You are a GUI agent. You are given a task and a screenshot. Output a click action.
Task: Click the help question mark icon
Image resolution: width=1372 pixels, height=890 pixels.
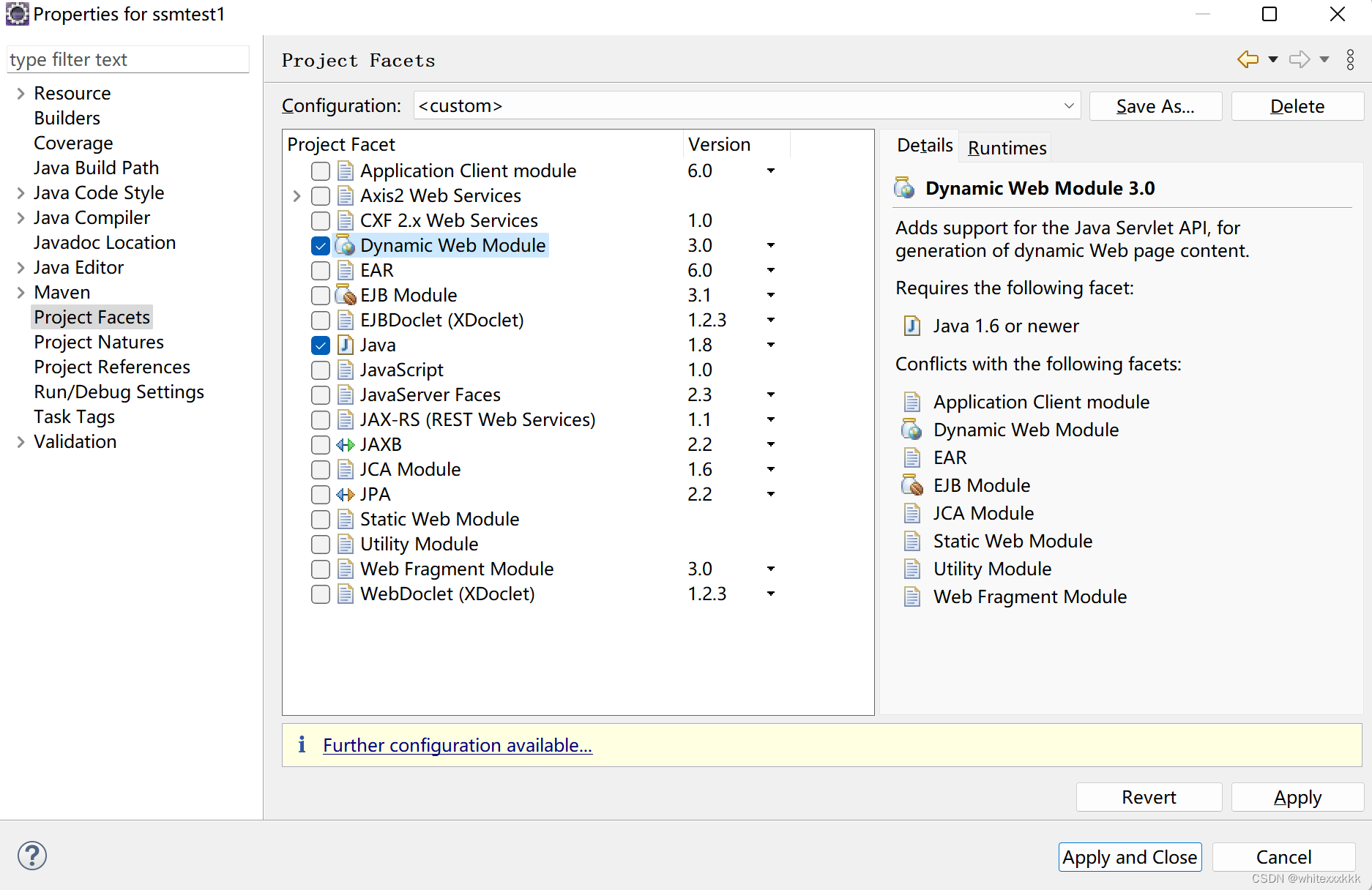click(32, 856)
